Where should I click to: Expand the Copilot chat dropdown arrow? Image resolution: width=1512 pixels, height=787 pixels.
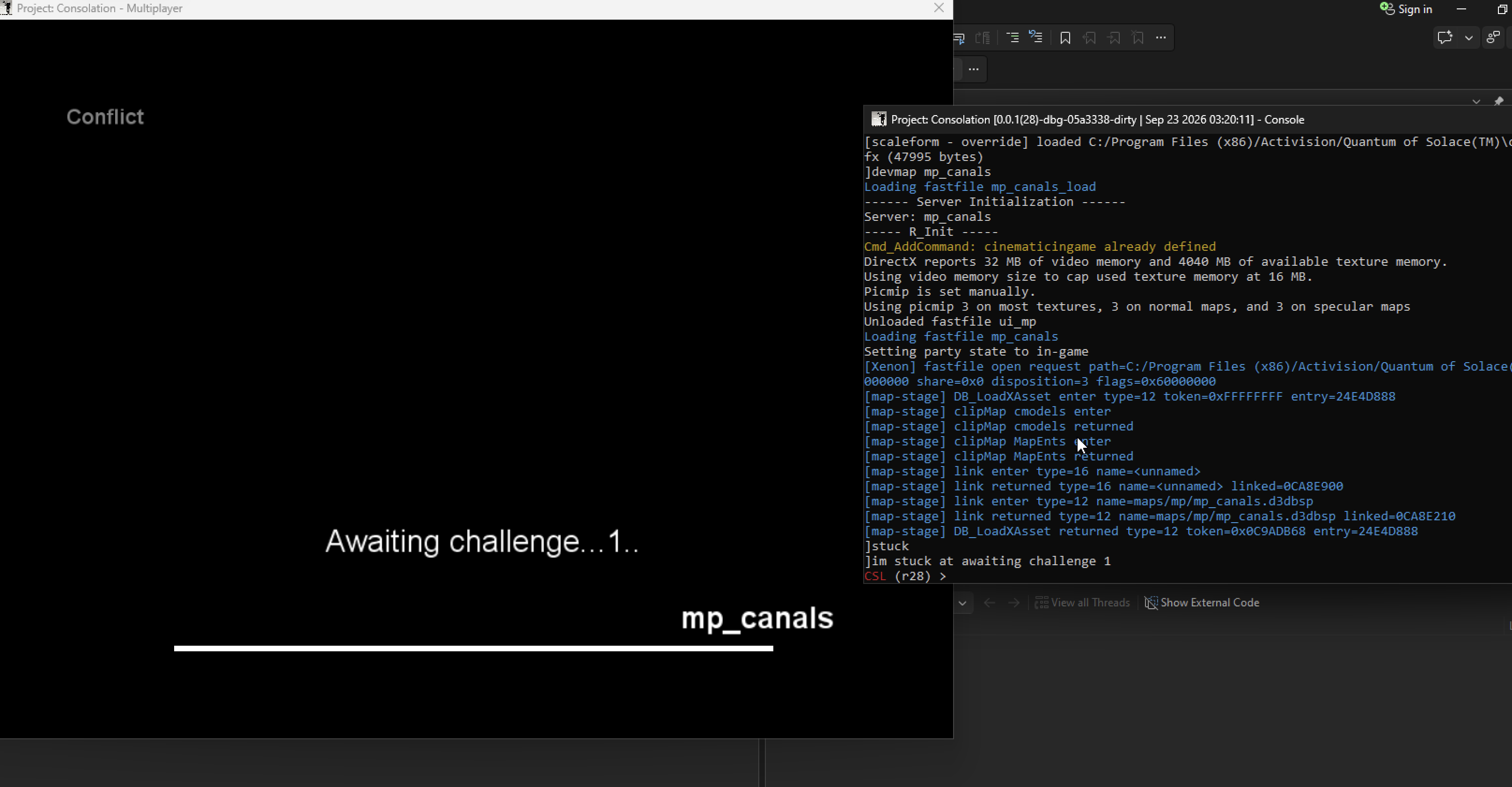(1468, 38)
